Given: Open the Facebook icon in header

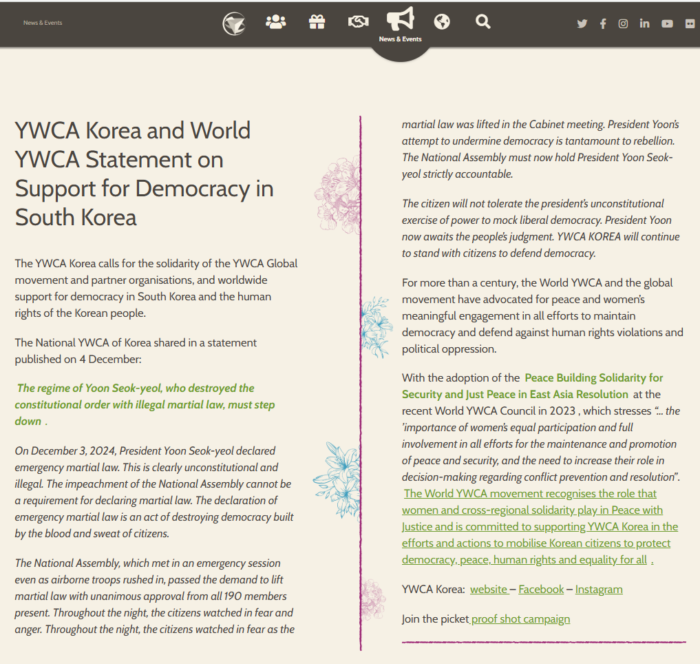Looking at the screenshot, I should point(603,23).
